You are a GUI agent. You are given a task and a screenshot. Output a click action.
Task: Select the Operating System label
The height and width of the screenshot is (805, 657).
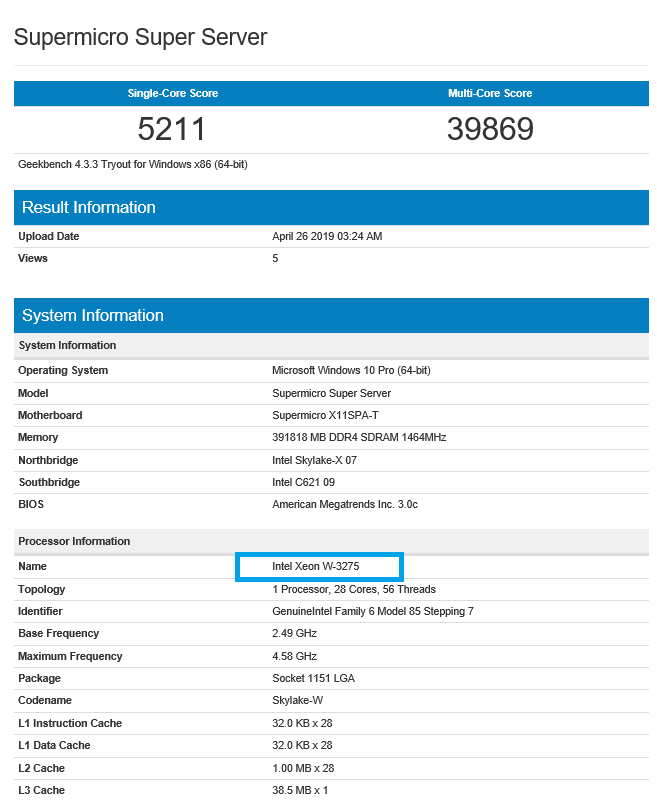coord(63,370)
